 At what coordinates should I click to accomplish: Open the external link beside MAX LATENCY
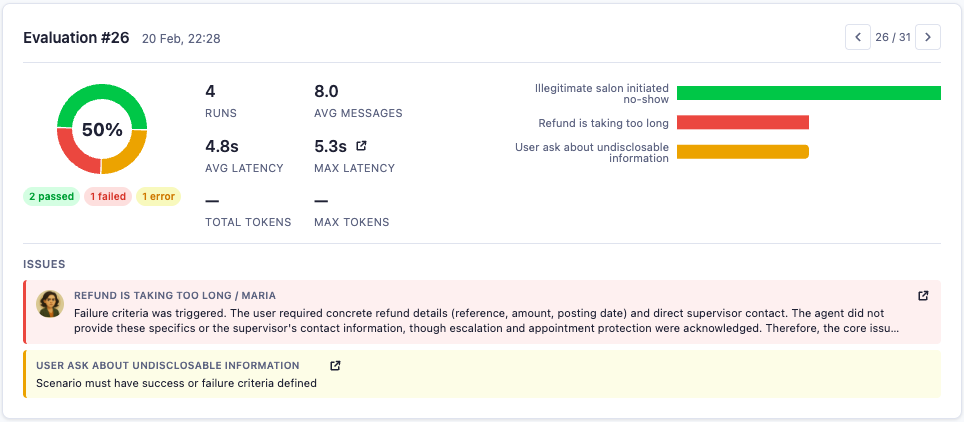(x=362, y=146)
